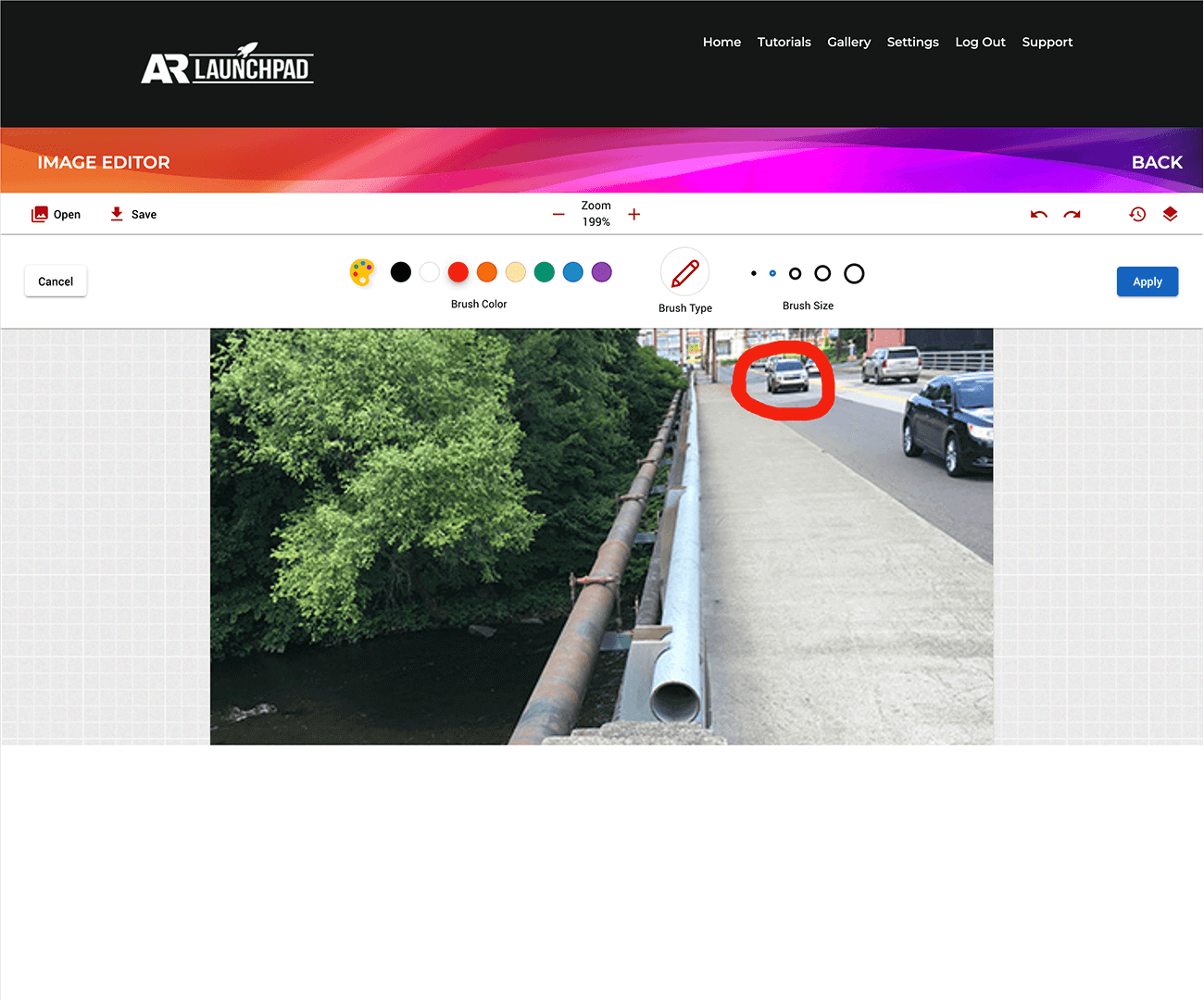Click the Log Out link
Viewport: 1204px width, 1000px height.
(981, 42)
